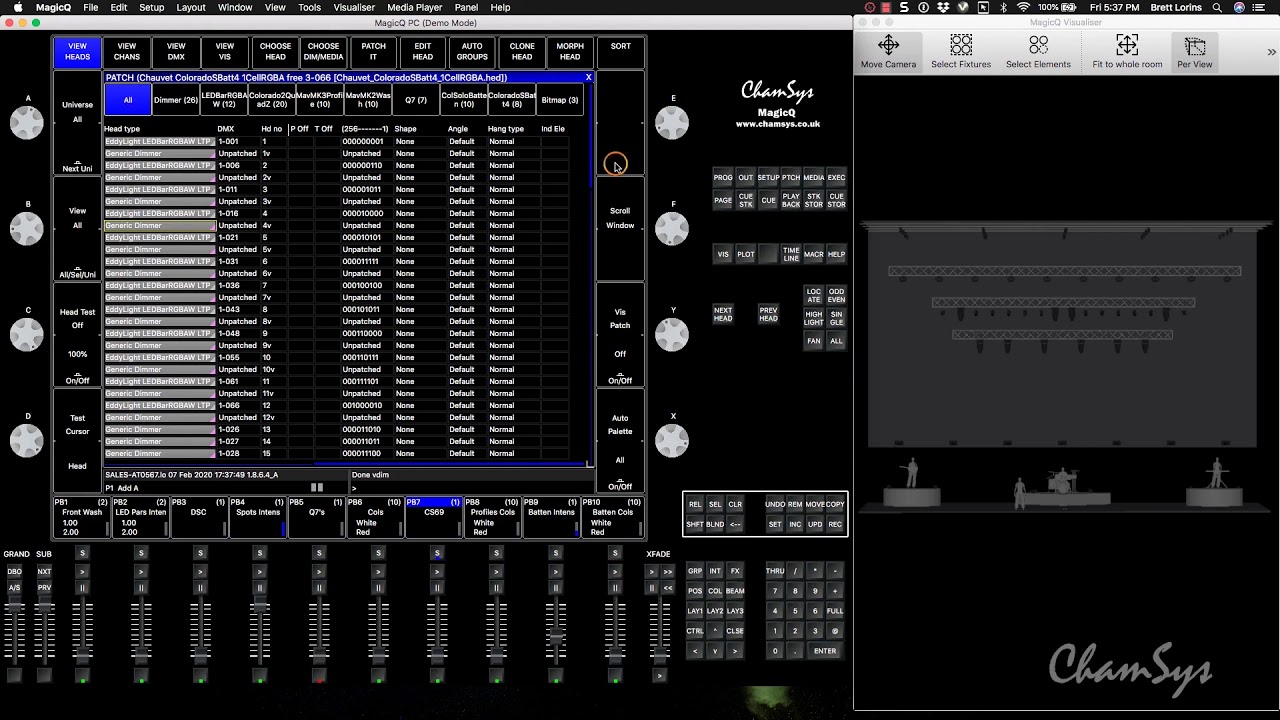
Task: Toggle the FAN button
Action: 814,341
